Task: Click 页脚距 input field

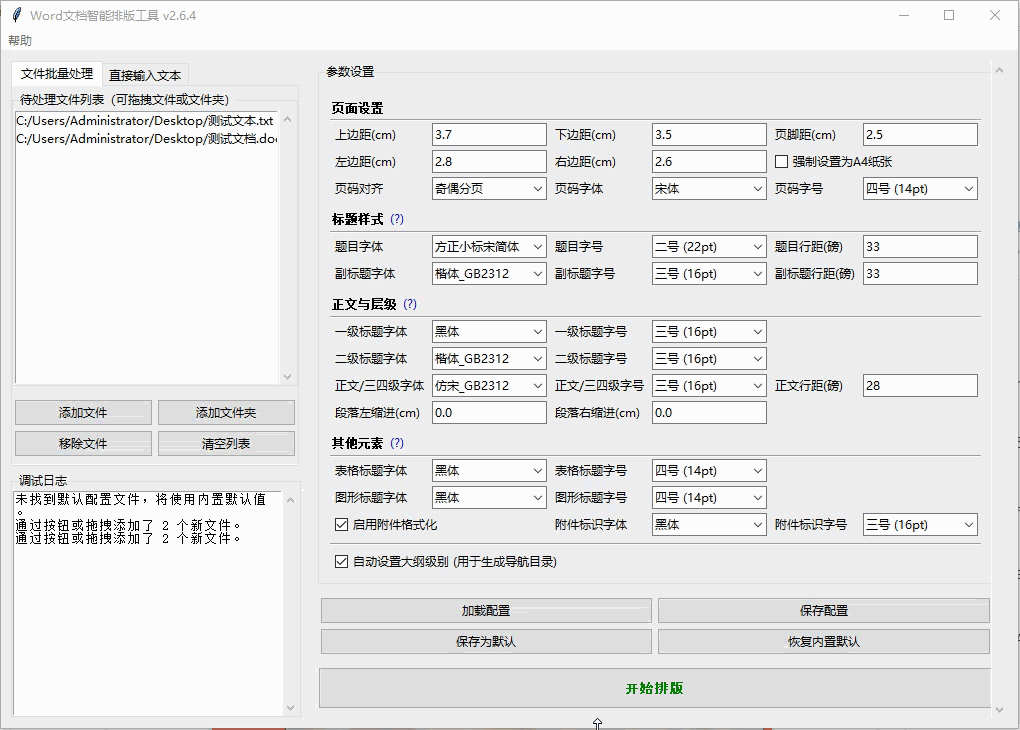Action: click(920, 135)
